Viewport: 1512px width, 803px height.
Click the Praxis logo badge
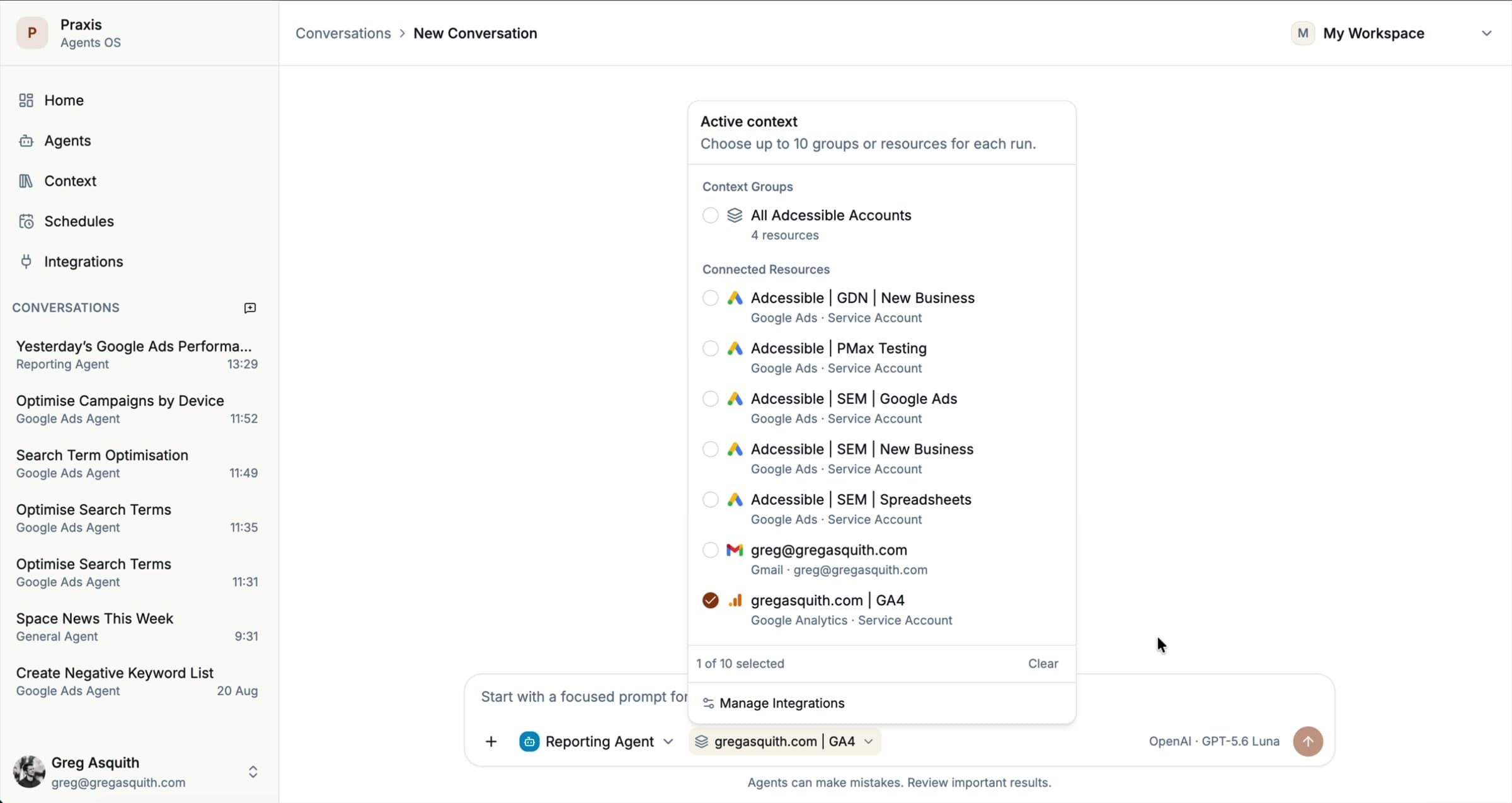tap(31, 33)
